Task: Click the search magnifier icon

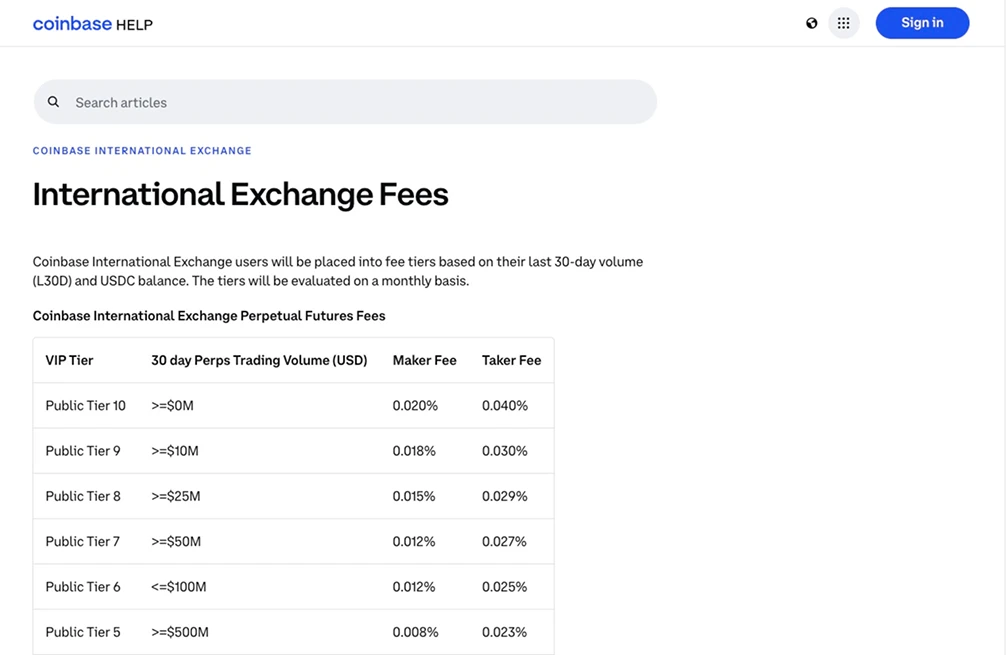Action: tap(53, 101)
